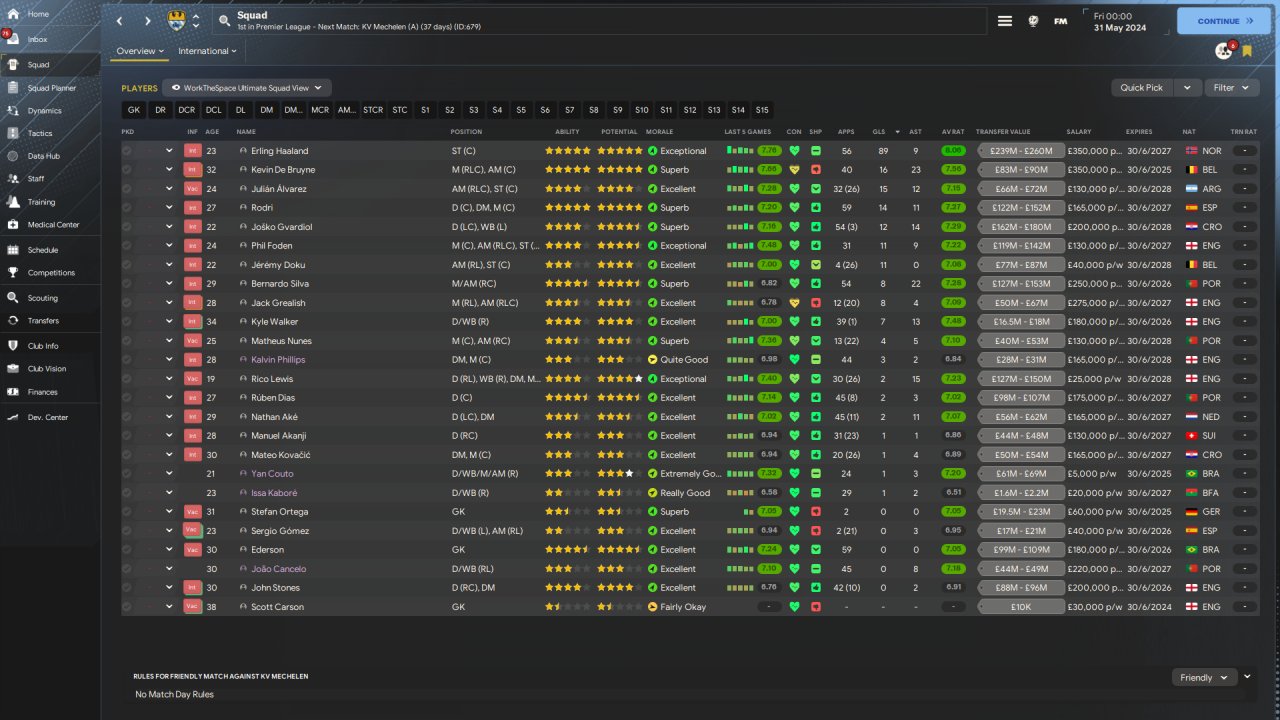Screen dimensions: 1280x720
Task: Click the club badge in the header
Action: (x=178, y=20)
